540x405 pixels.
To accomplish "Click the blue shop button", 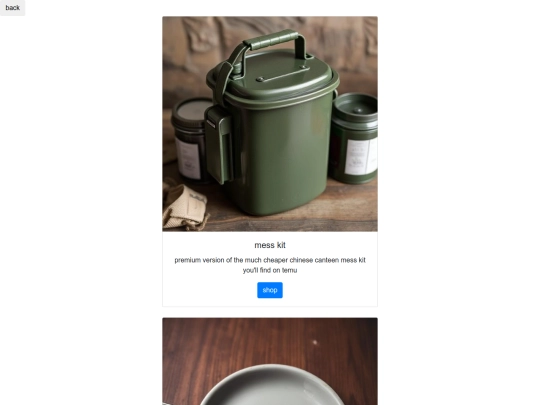I will pyautogui.click(x=270, y=290).
